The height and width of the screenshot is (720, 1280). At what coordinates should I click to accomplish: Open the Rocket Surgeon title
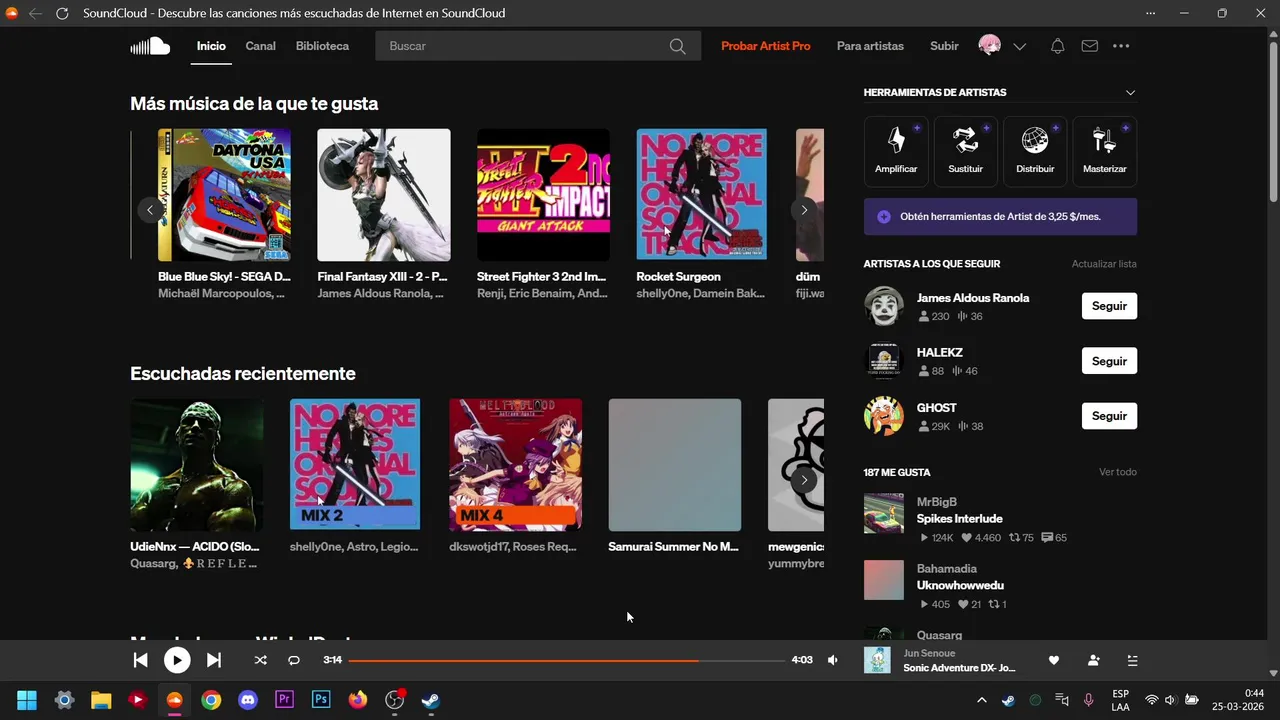[678, 277]
